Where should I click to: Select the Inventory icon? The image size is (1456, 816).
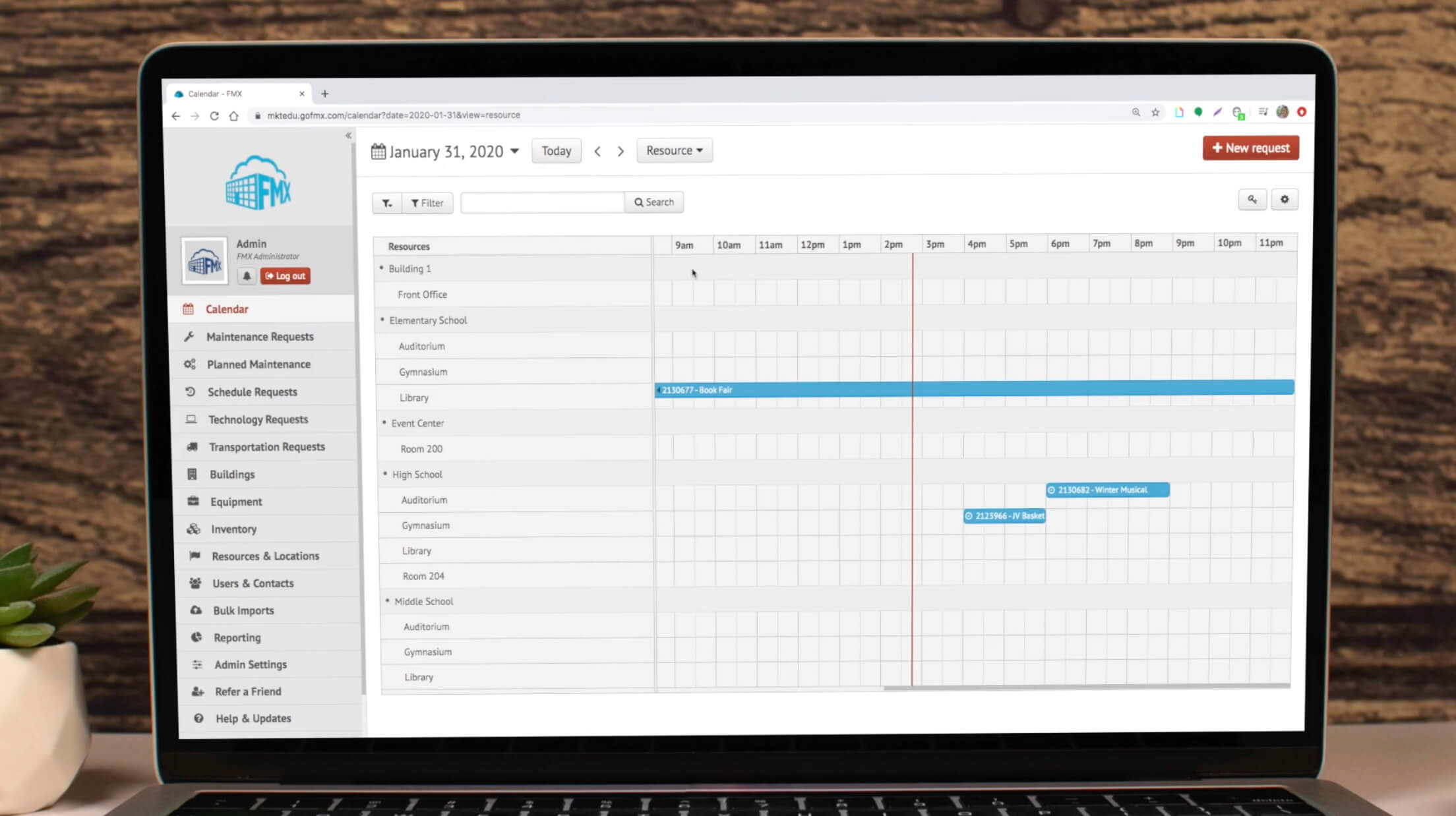[193, 529]
